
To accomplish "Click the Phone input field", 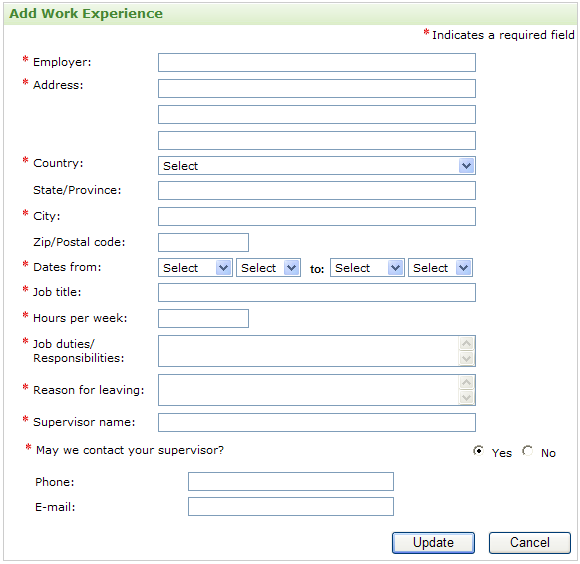I will pyautogui.click(x=291, y=481).
